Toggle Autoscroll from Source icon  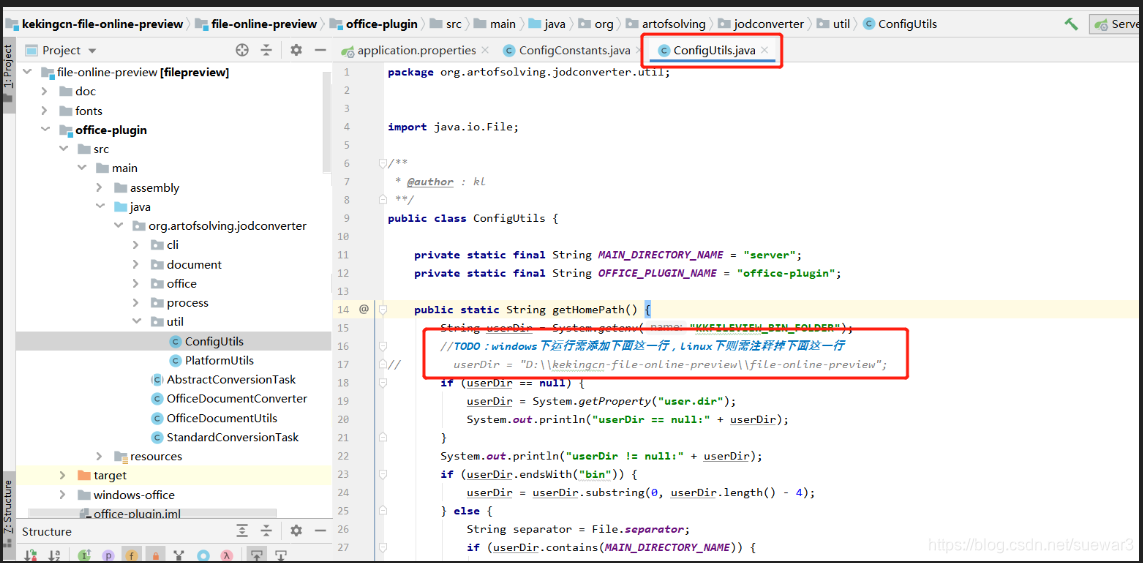(281, 555)
